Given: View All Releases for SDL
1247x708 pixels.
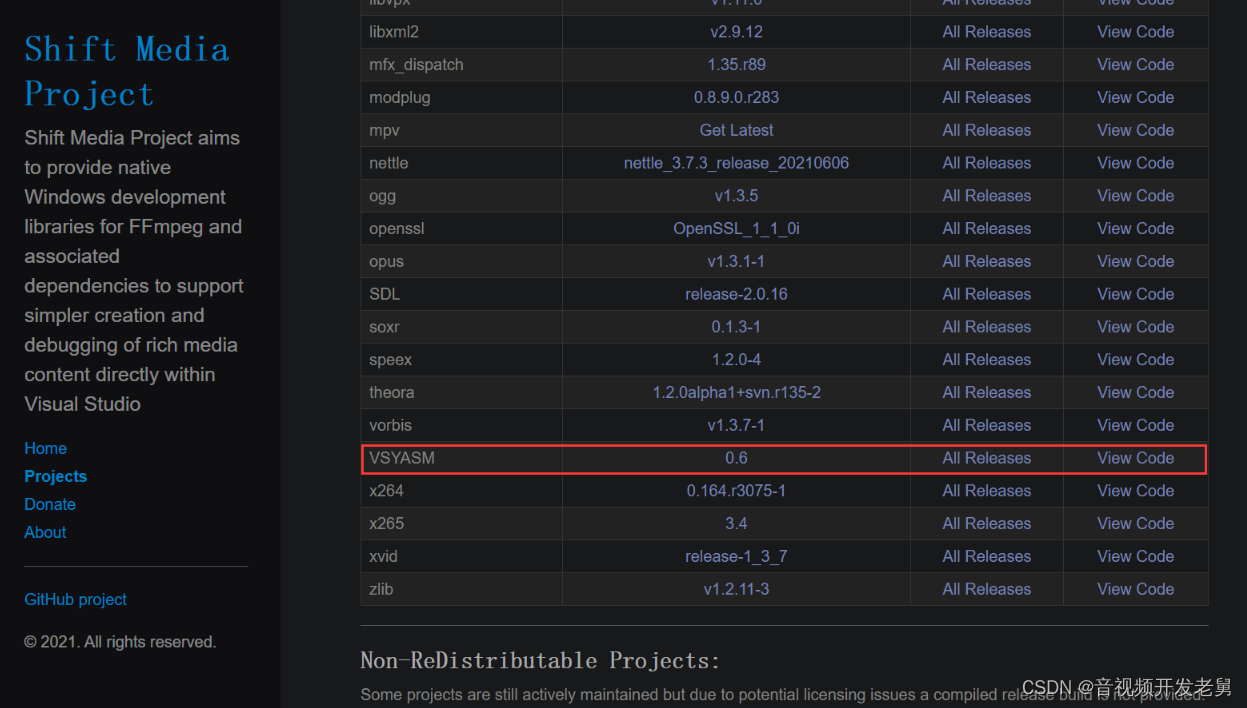Looking at the screenshot, I should [x=987, y=294].
